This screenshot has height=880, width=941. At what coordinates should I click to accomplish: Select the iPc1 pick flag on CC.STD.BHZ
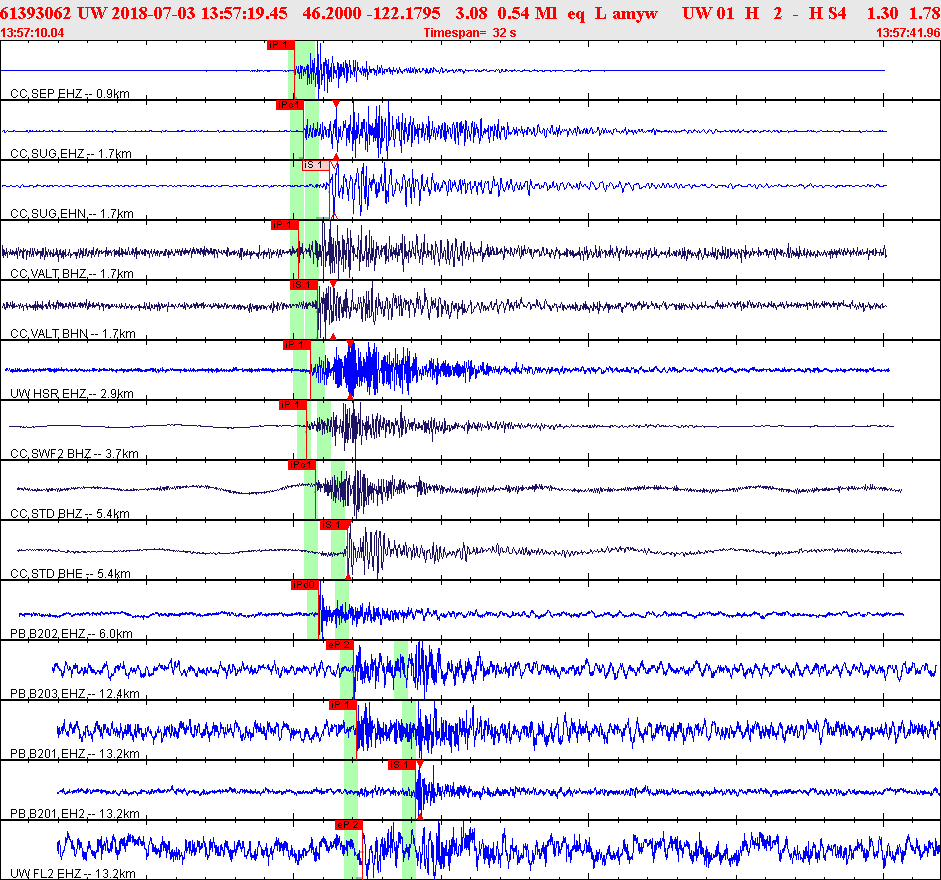coord(302,465)
